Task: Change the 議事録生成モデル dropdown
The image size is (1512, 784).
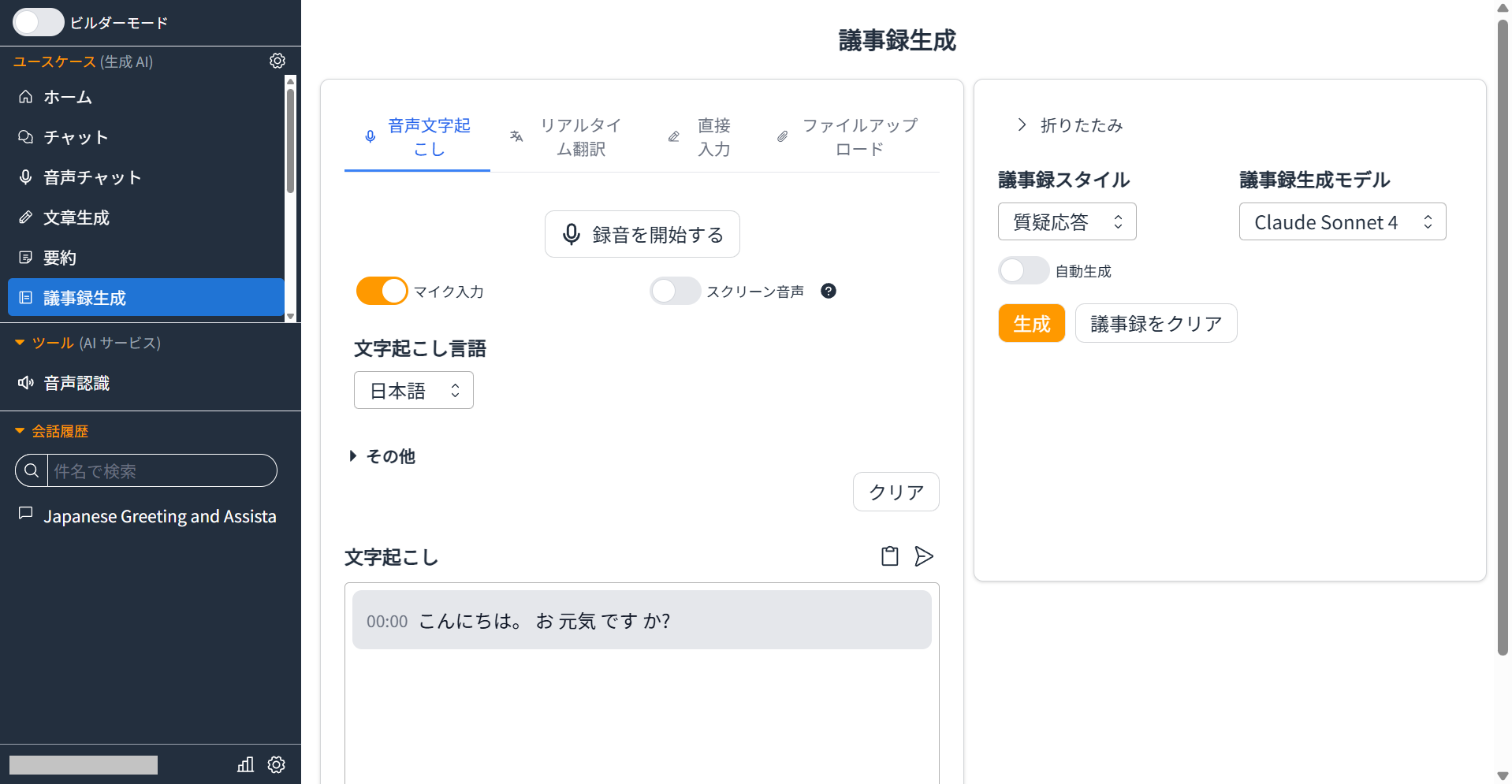Action: pos(1342,221)
